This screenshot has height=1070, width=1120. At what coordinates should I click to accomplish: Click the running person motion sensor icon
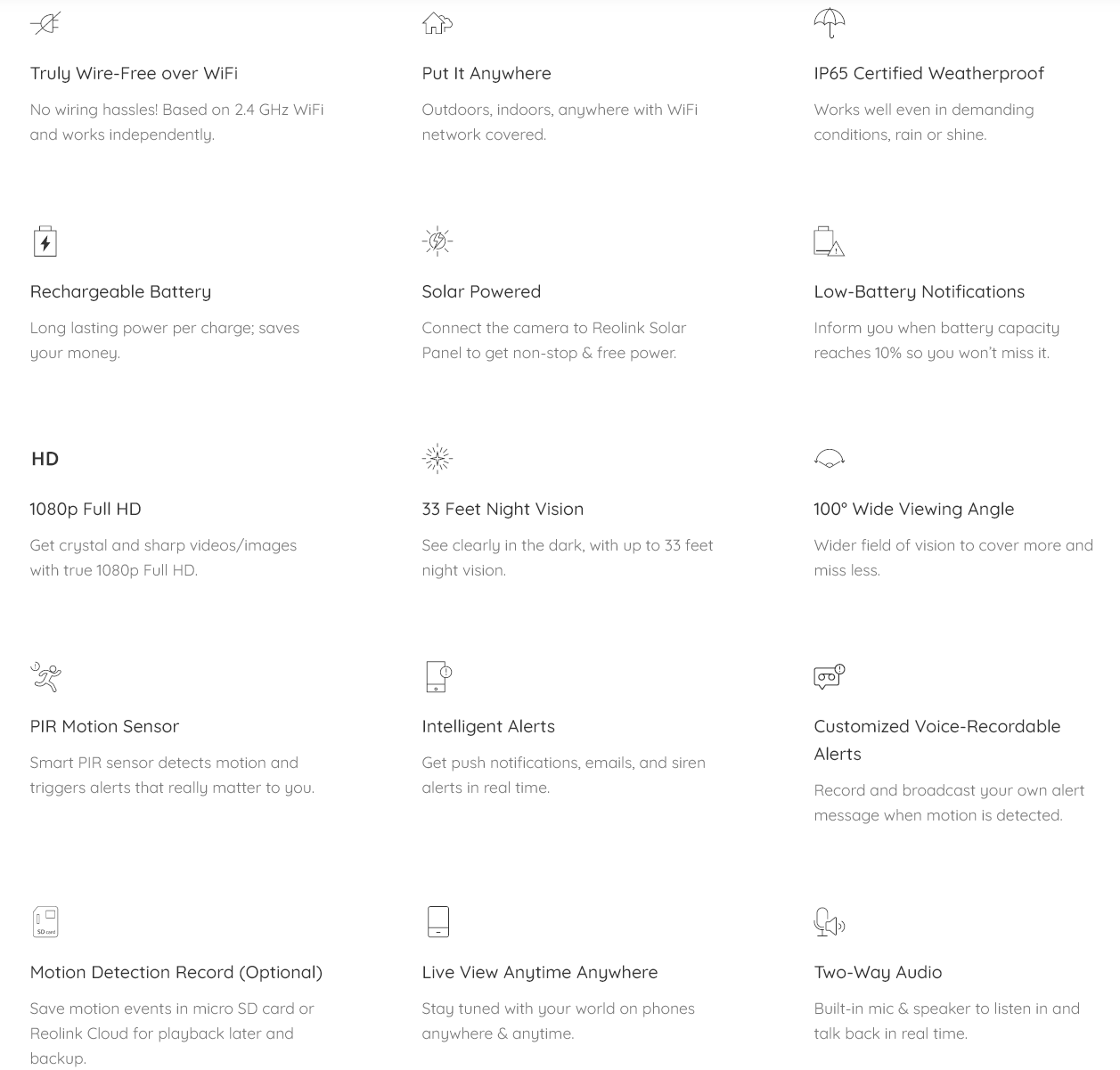pyautogui.click(x=45, y=676)
